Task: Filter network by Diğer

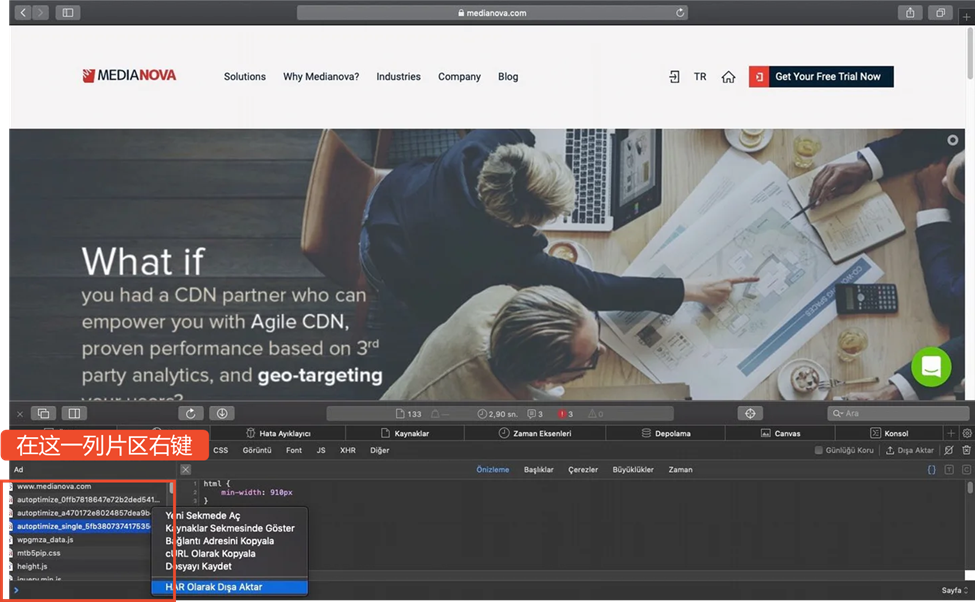Action: pos(379,450)
